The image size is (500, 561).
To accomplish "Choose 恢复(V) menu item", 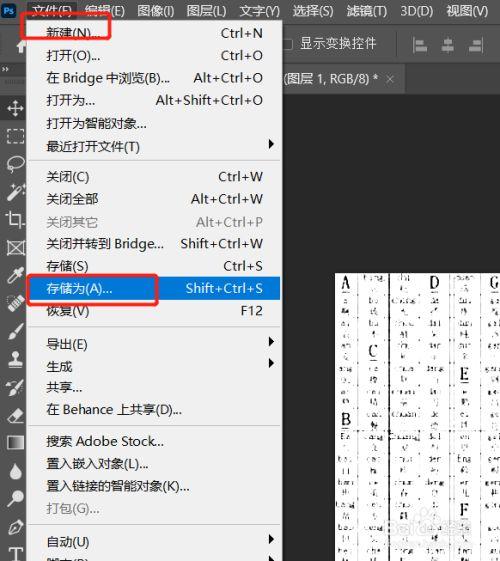I will point(153,311).
